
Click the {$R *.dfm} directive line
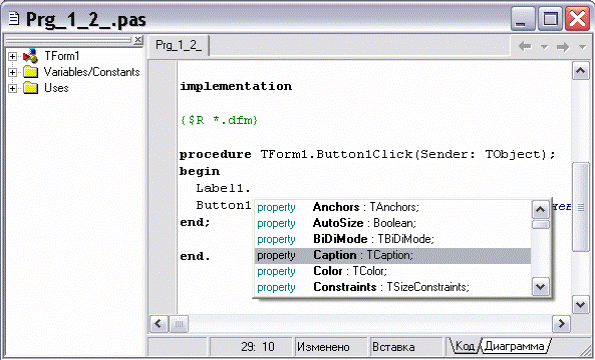click(219, 120)
